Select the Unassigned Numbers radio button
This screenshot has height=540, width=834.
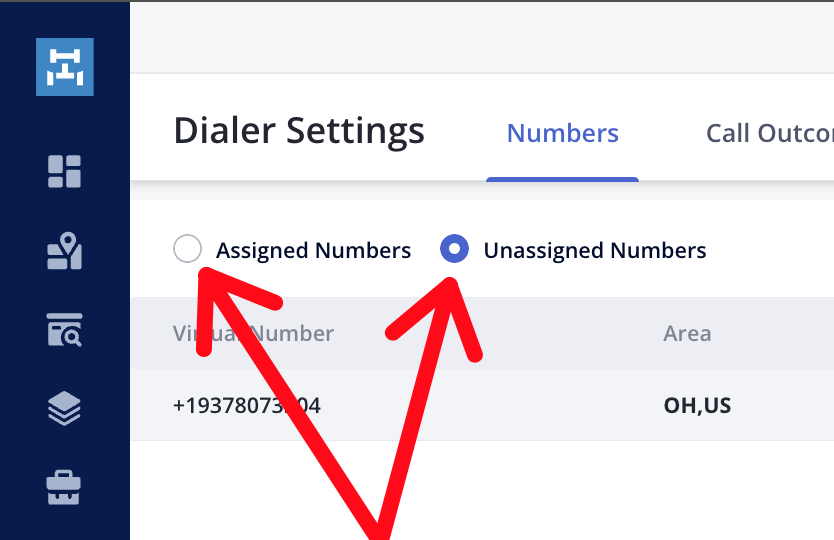click(455, 248)
